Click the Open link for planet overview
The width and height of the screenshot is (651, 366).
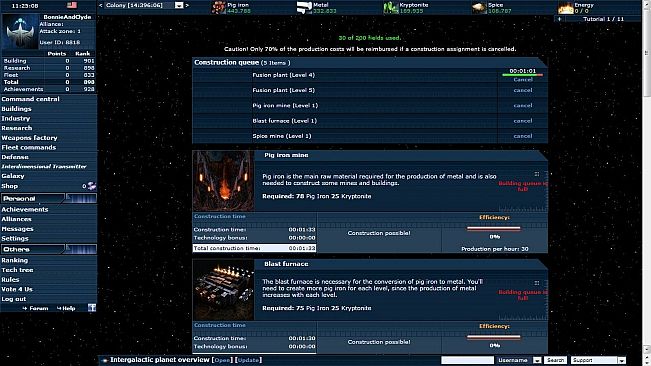click(x=222, y=360)
